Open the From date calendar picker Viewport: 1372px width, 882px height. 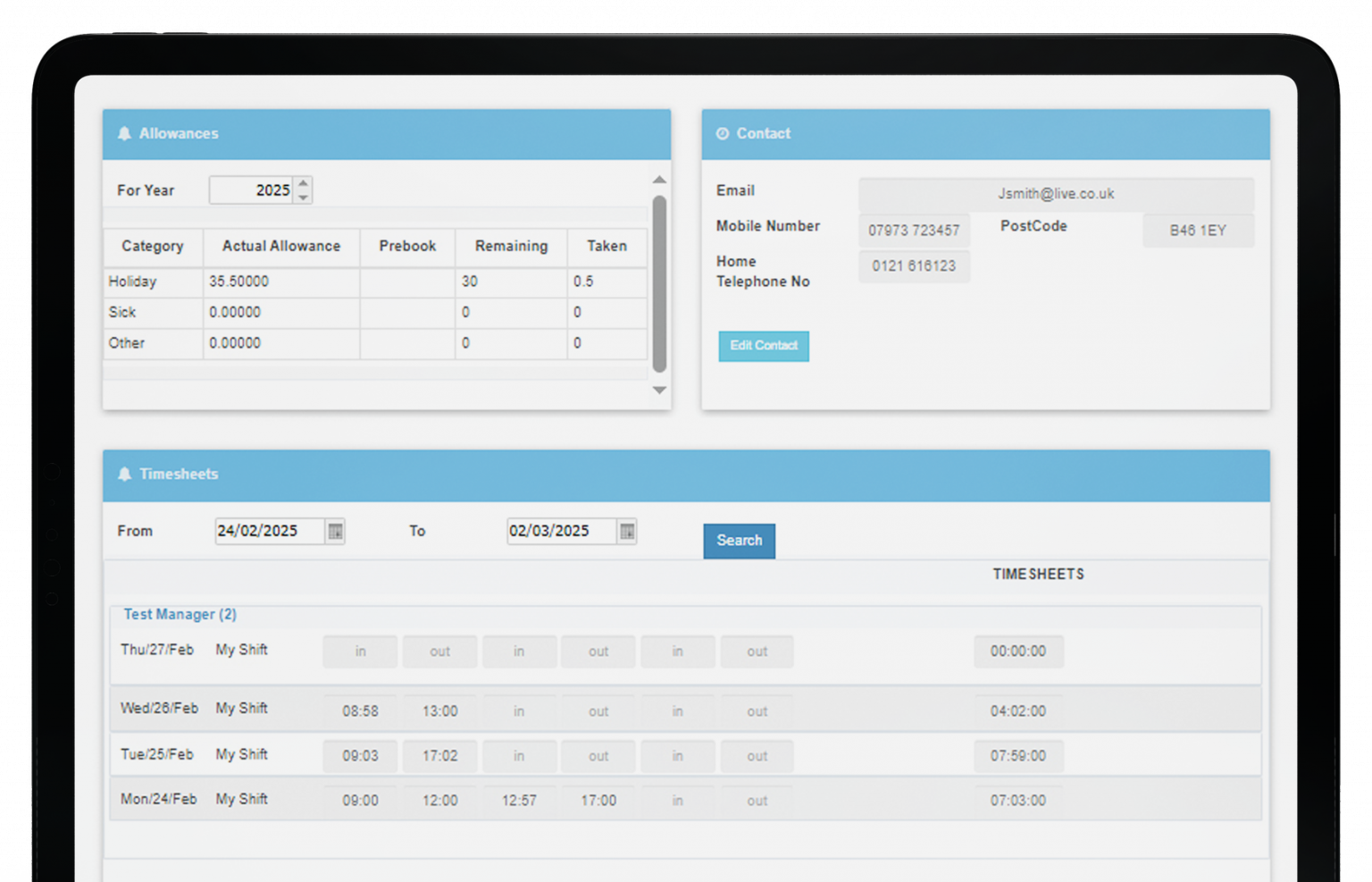[335, 532]
